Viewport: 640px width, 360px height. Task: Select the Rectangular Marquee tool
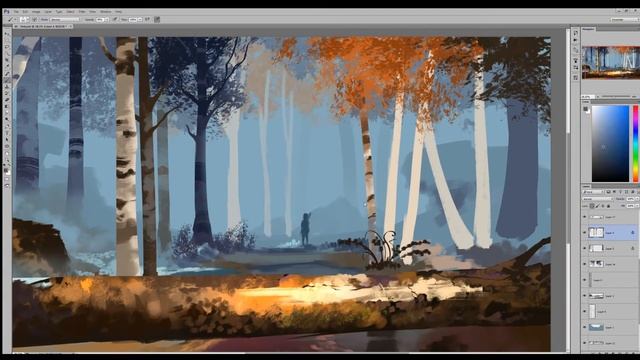coord(7,40)
